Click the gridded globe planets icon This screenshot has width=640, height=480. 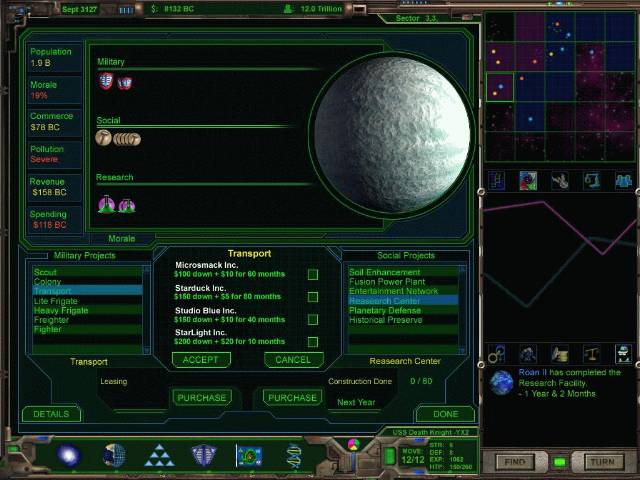(114, 455)
